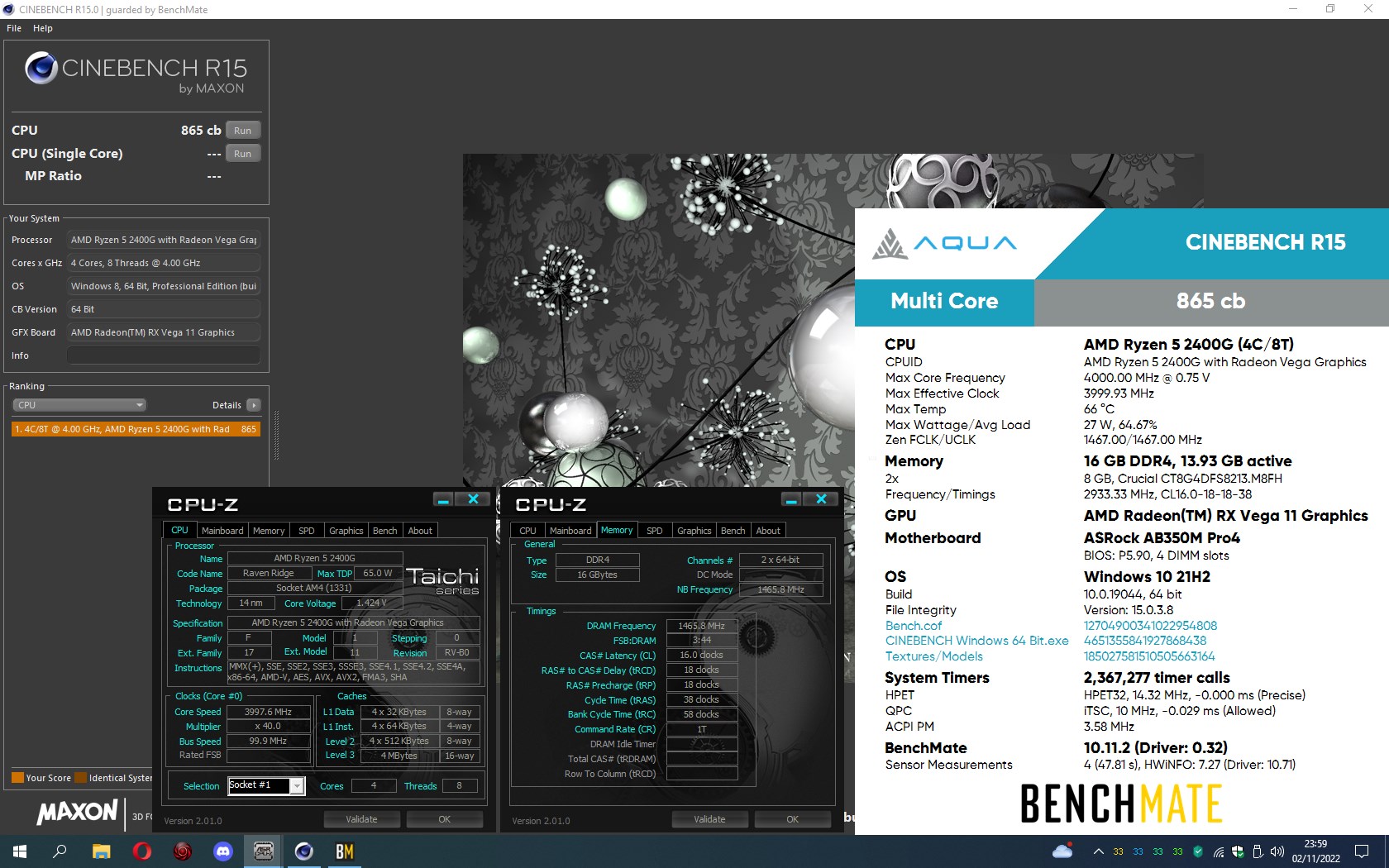The image size is (1389, 868).
Task: Close the left CPU-Z window
Action: tap(473, 499)
